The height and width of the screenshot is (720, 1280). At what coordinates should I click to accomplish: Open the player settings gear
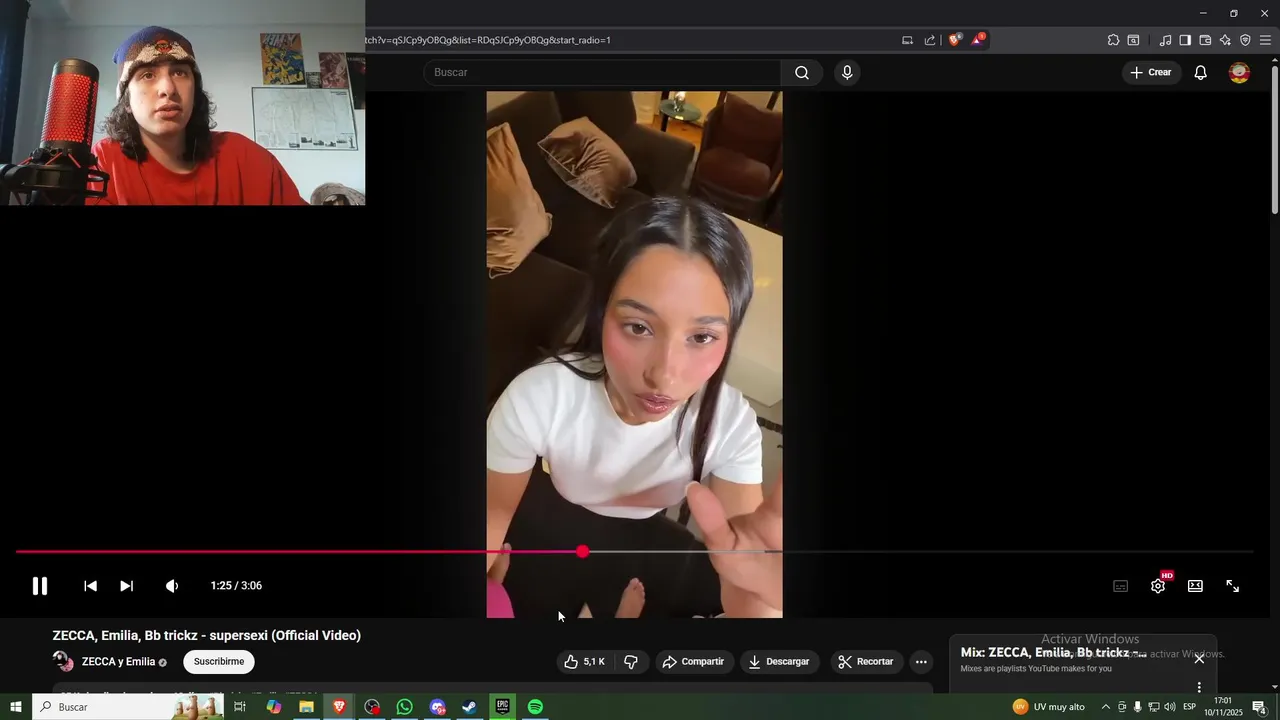[x=1158, y=586]
